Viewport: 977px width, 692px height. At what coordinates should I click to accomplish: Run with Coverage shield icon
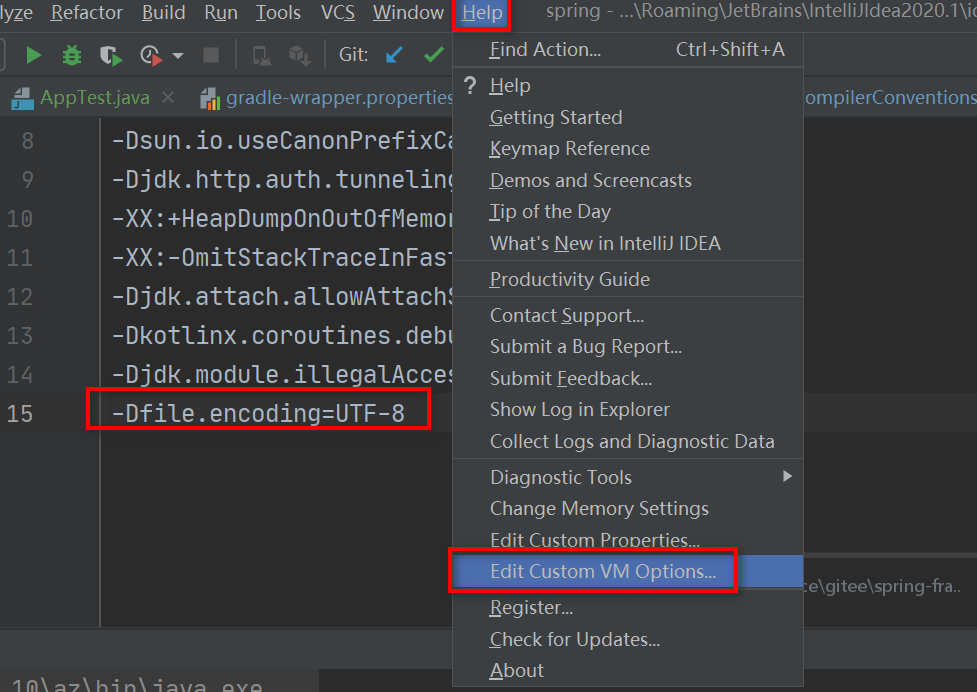click(x=110, y=55)
